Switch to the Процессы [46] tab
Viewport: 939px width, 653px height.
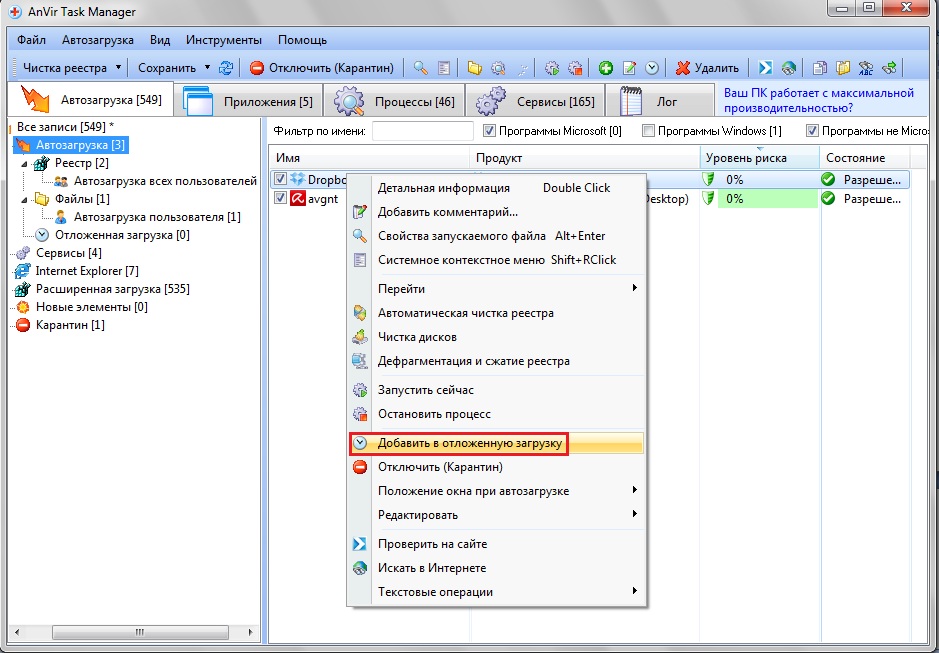point(394,101)
